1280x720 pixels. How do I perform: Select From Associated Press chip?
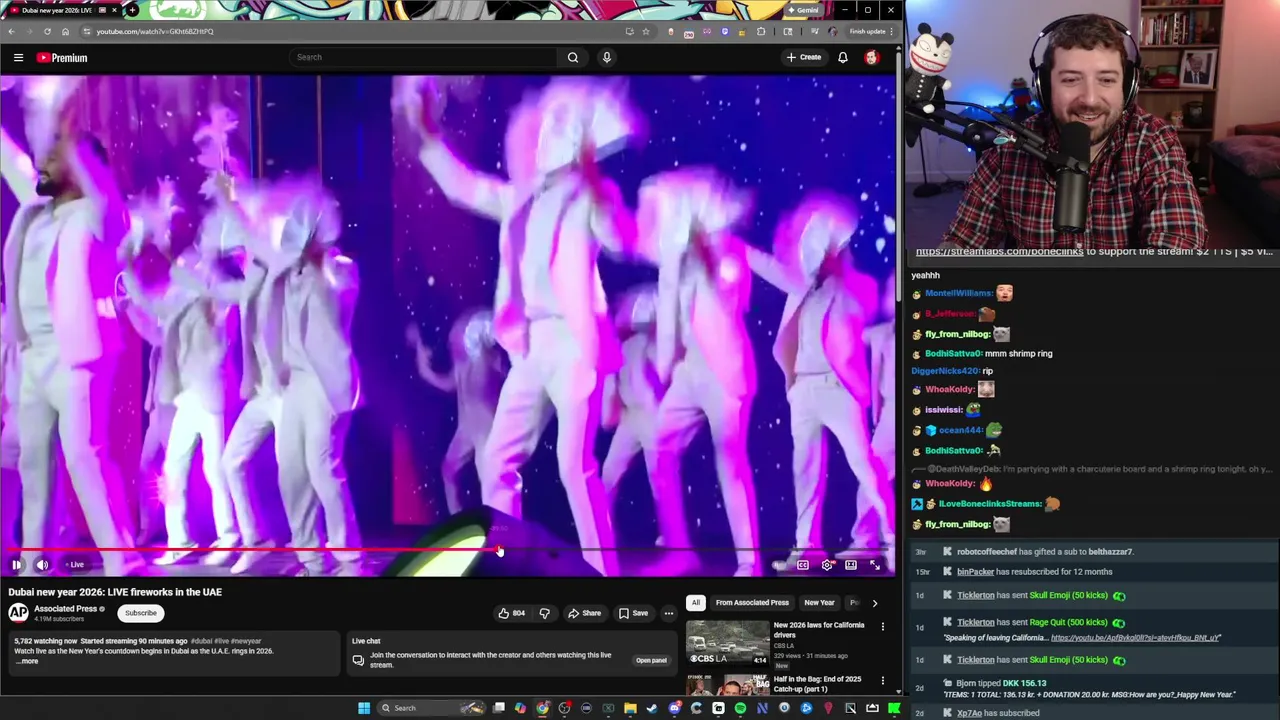[752, 603]
